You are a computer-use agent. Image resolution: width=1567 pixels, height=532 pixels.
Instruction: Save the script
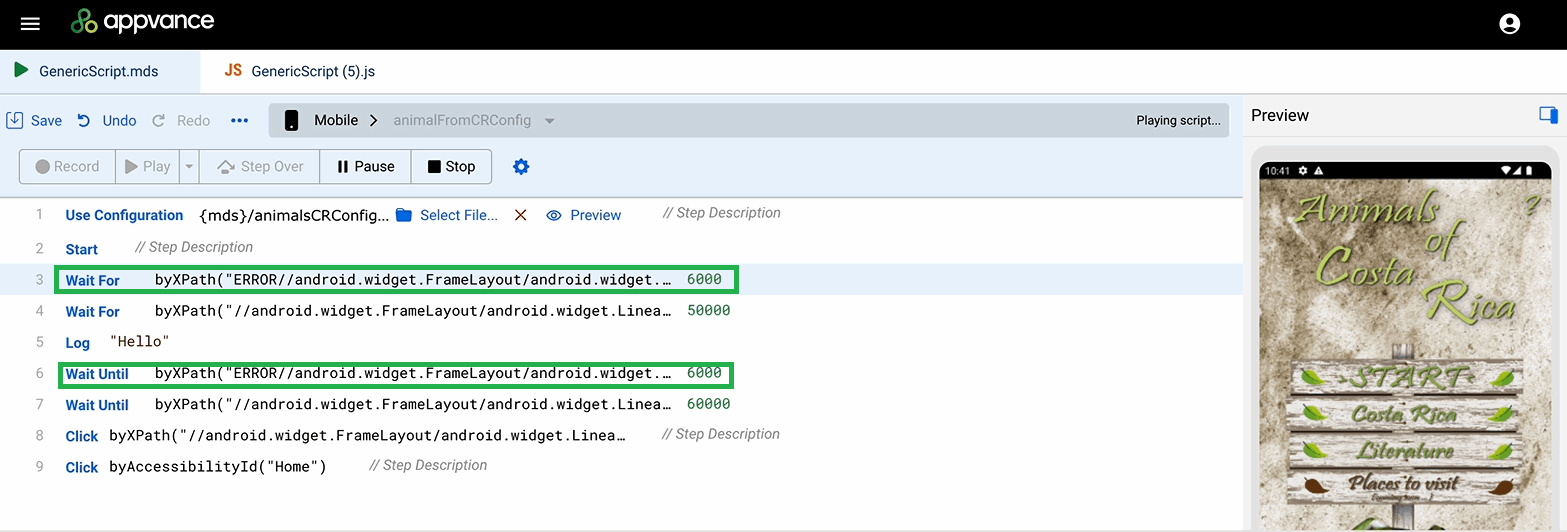[34, 120]
